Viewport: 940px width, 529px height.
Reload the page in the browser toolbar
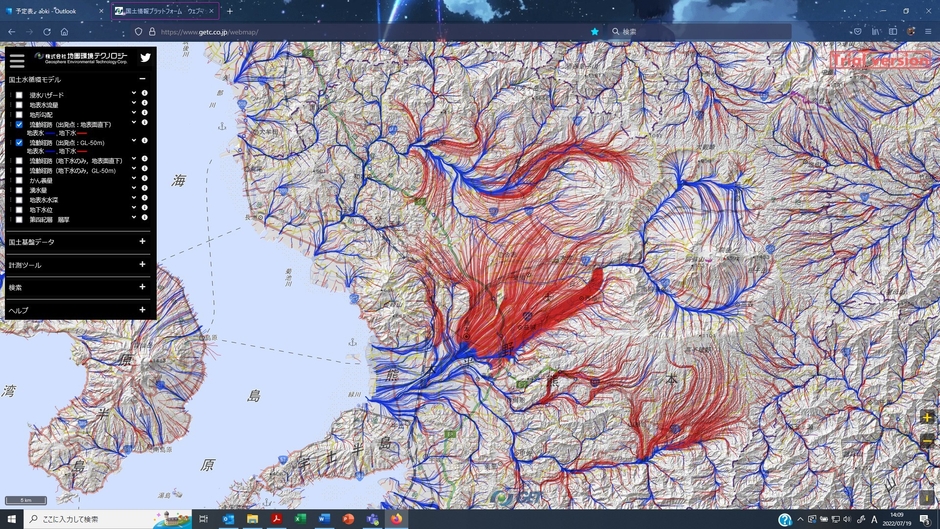46,32
